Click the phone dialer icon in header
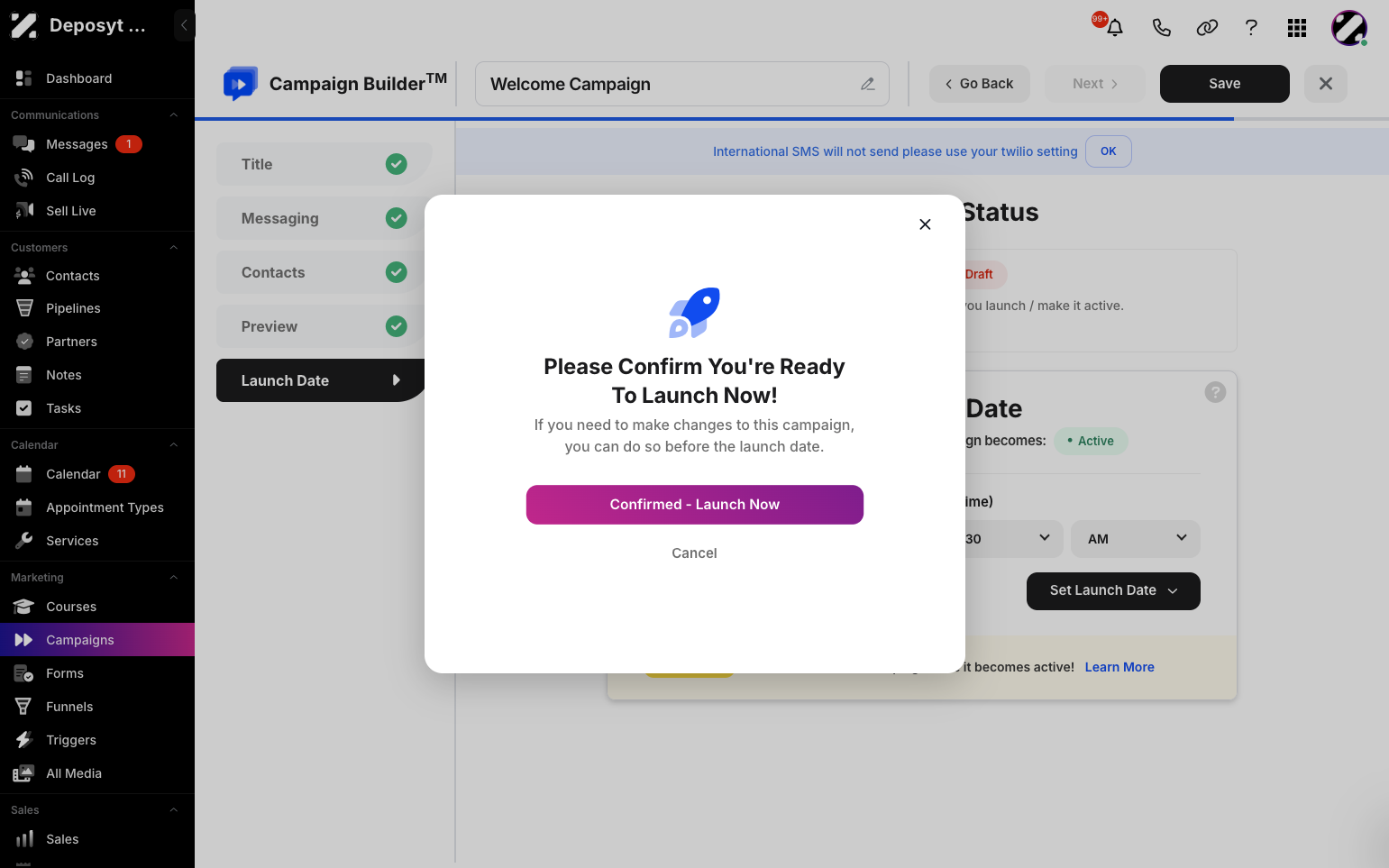This screenshot has width=1389, height=868. tap(1162, 28)
